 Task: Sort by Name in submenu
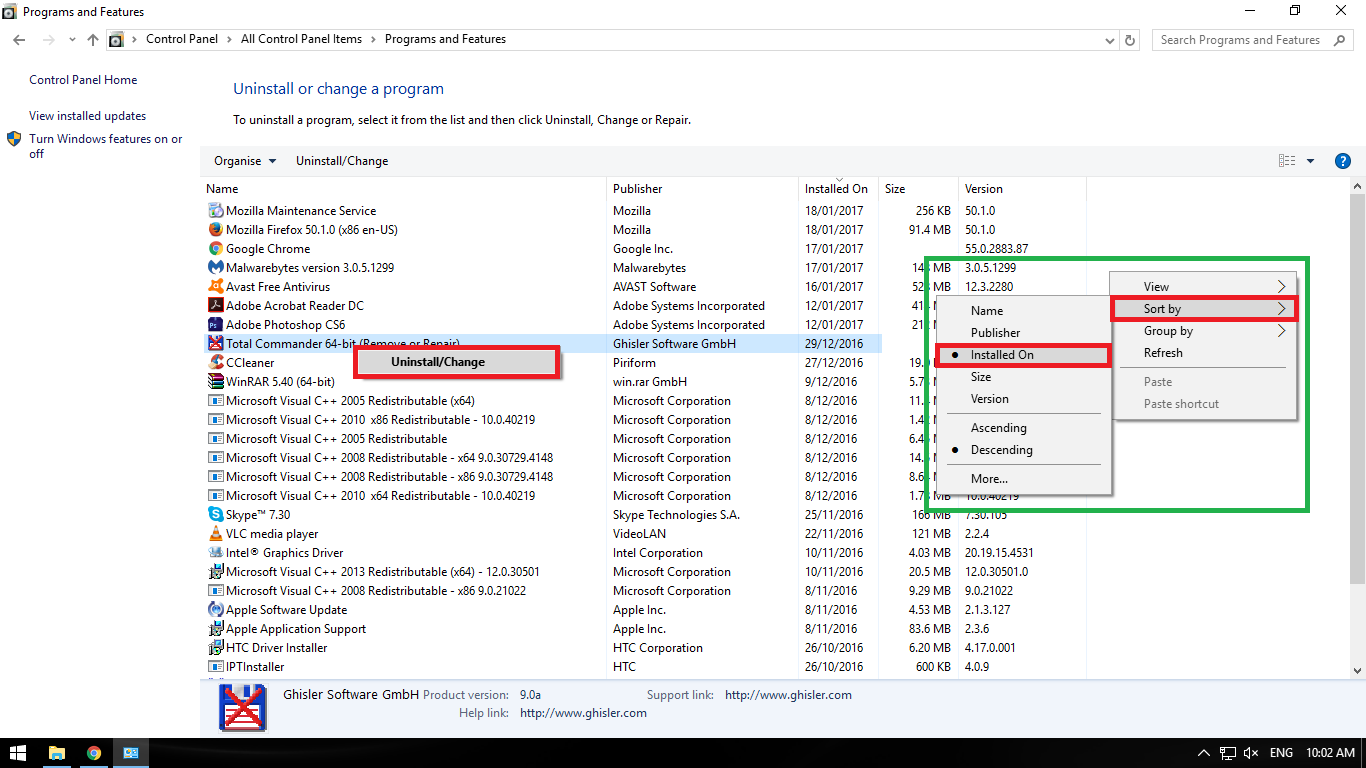click(x=1023, y=311)
